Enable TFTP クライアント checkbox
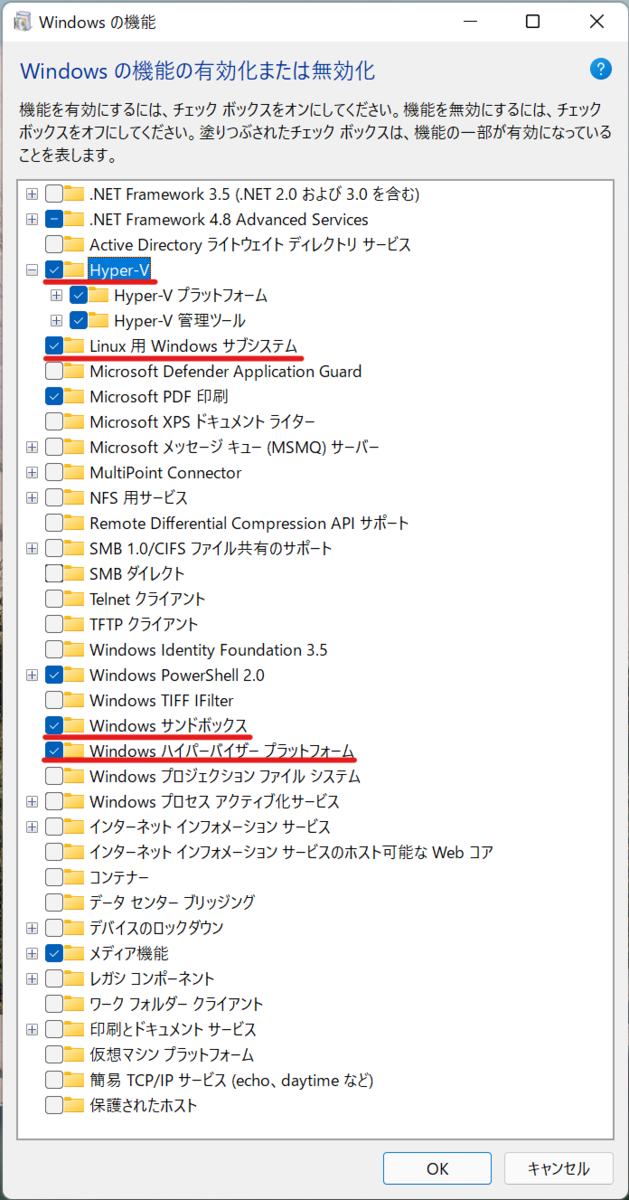The width and height of the screenshot is (629, 1200). point(54,624)
